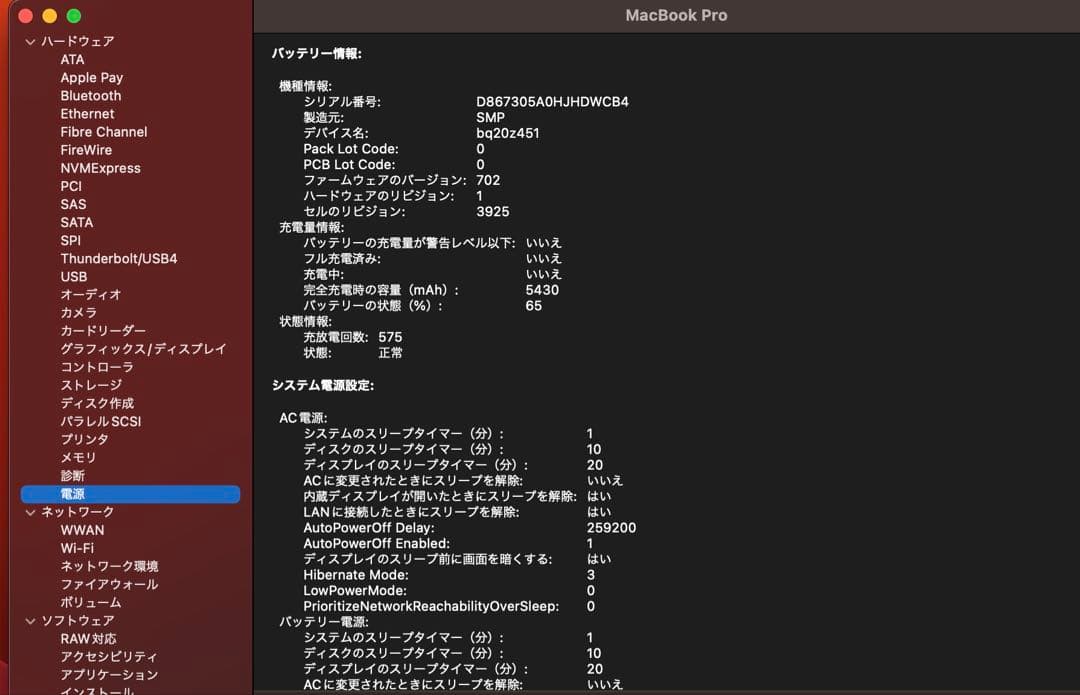
Task: Open カードリーダー entry
Action: (103, 331)
